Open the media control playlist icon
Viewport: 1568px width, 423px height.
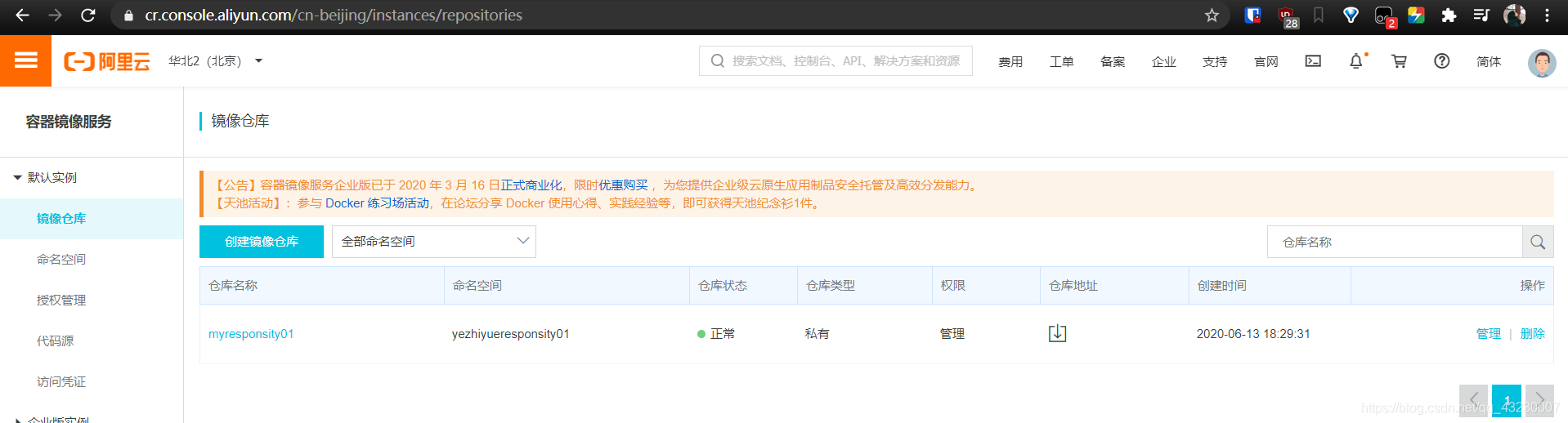point(1481,15)
